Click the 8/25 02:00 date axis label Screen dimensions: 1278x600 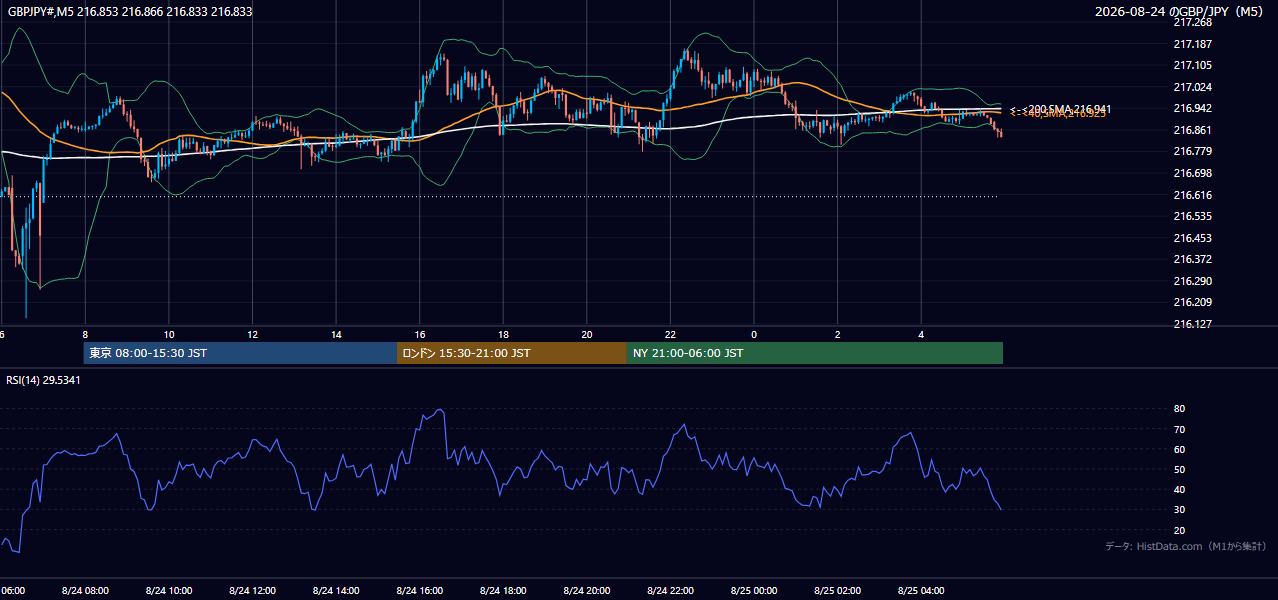pyautogui.click(x=837, y=591)
